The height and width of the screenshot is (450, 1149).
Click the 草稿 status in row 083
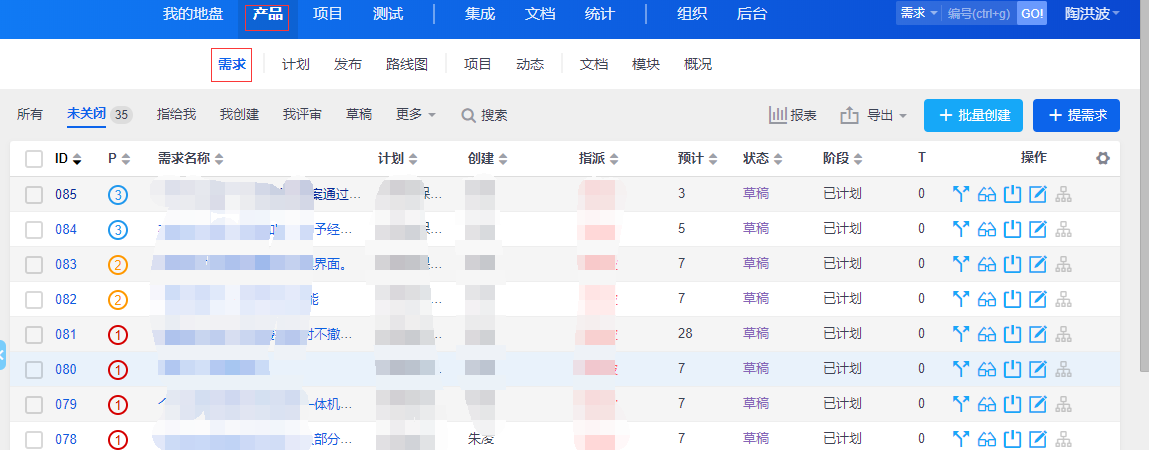(x=756, y=264)
